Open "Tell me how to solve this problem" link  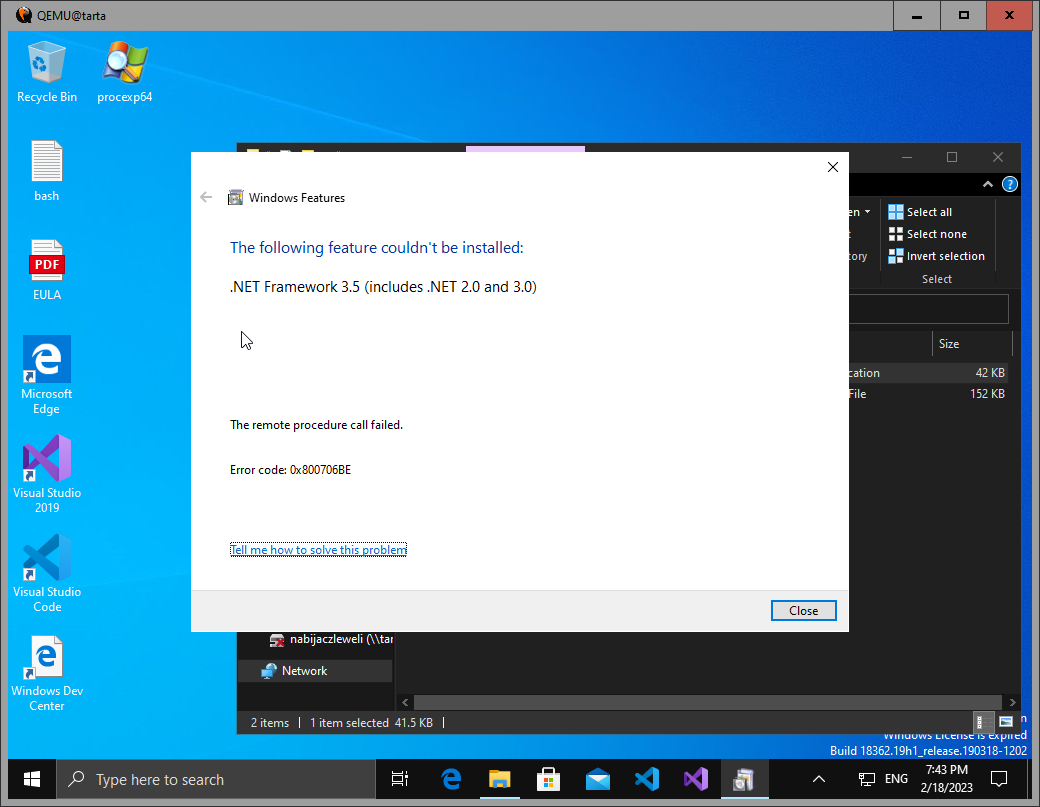pos(318,550)
